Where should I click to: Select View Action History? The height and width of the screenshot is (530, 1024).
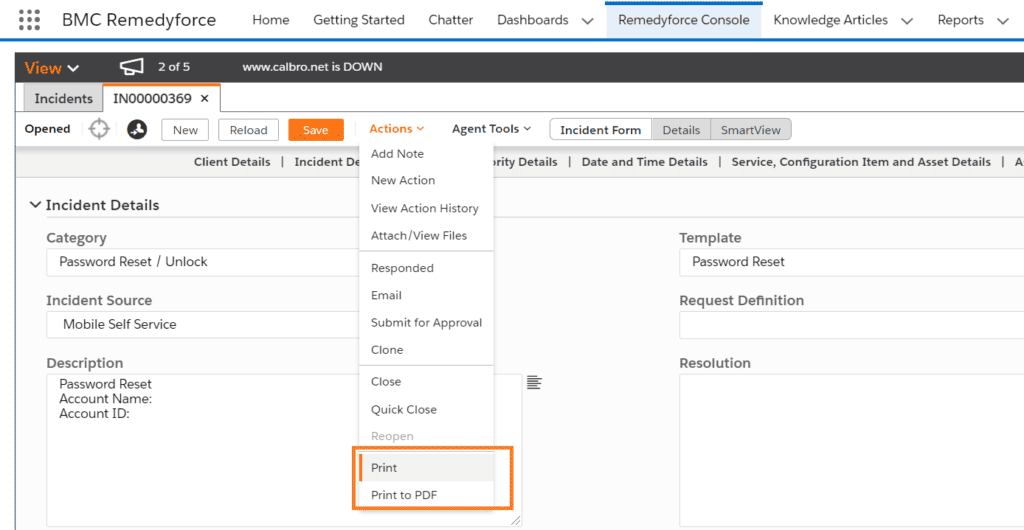[x=426, y=208]
